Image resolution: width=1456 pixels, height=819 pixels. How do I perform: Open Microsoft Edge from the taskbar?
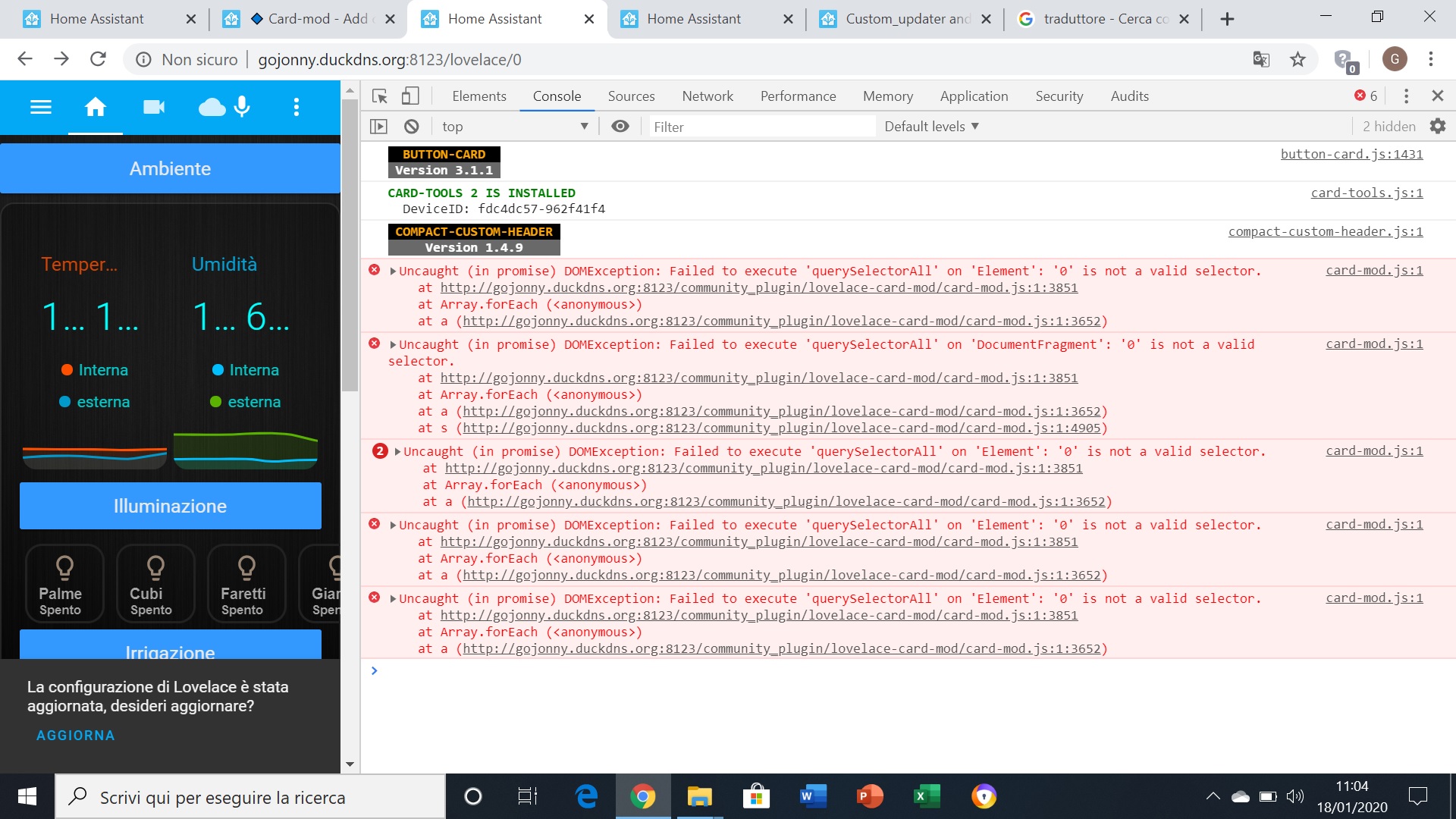[x=586, y=796]
